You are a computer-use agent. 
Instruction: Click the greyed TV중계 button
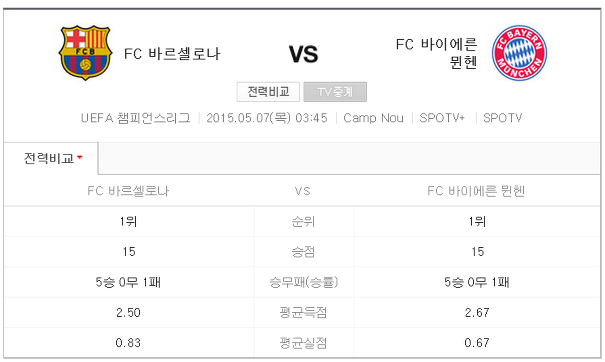[335, 92]
